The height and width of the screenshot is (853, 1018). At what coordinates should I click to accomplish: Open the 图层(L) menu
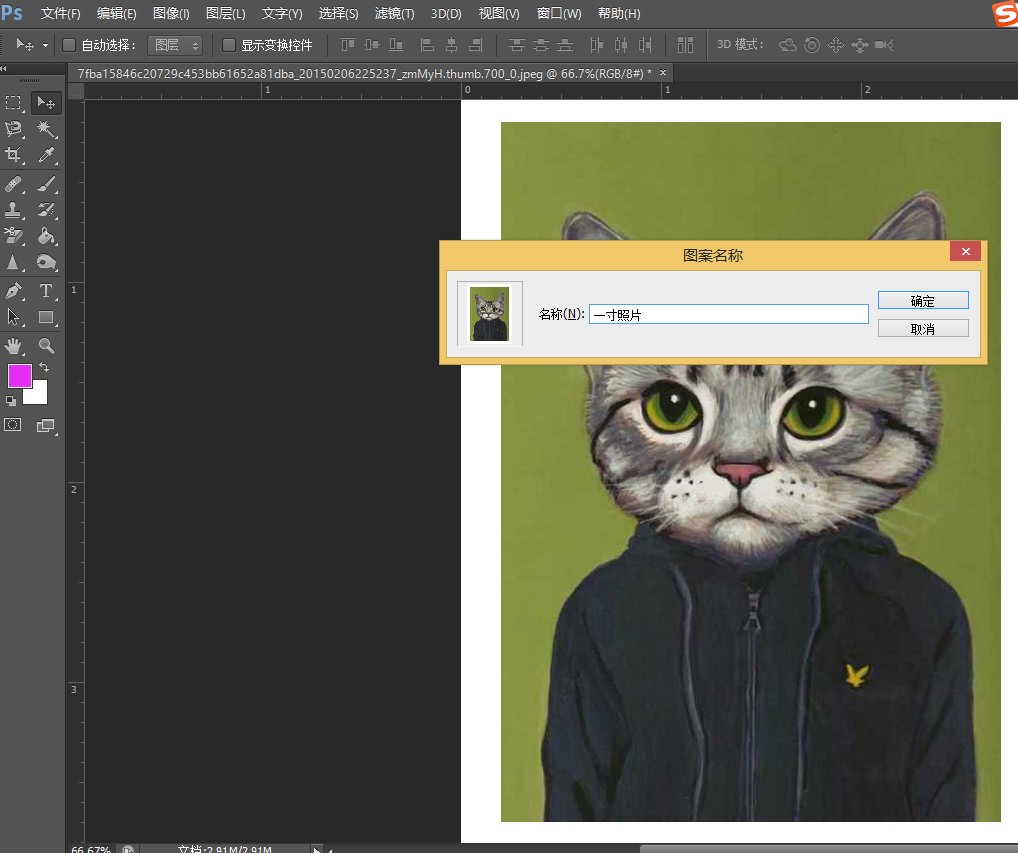point(225,14)
